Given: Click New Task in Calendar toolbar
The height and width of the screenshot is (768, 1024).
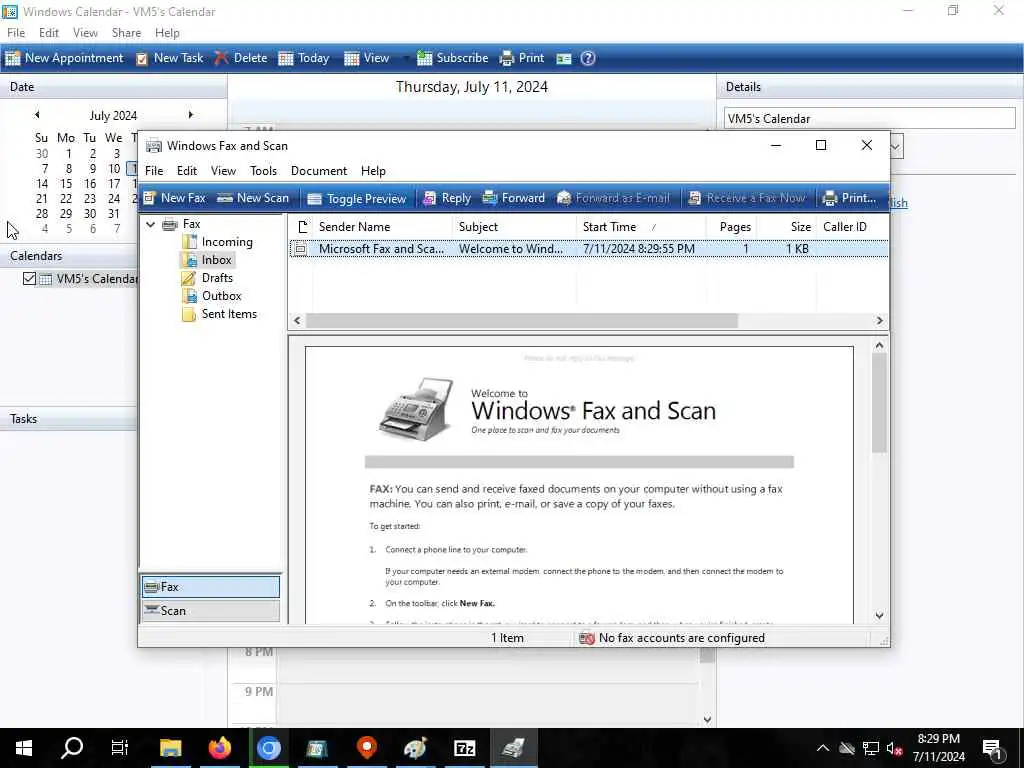Looking at the screenshot, I should click(169, 58).
